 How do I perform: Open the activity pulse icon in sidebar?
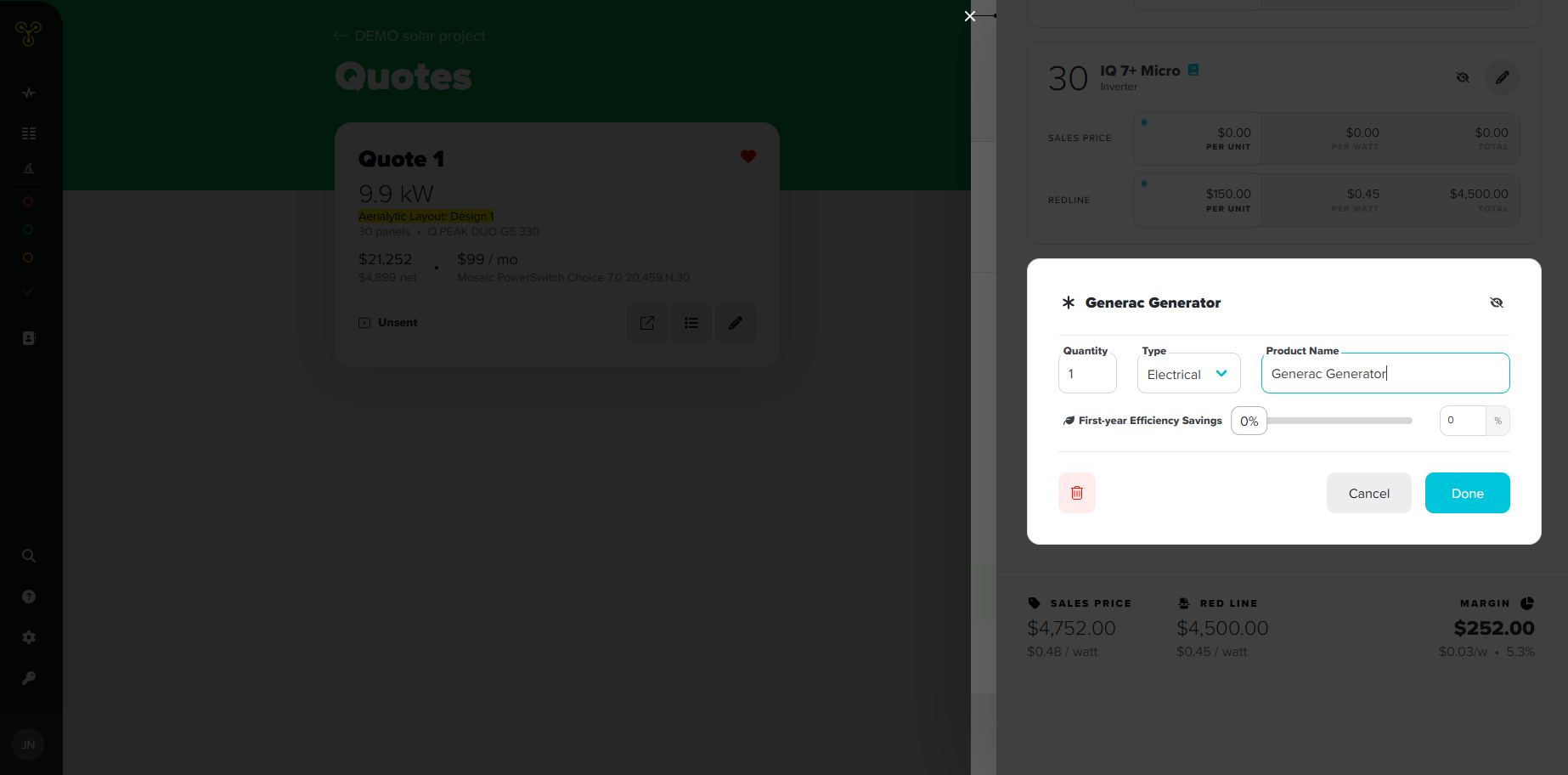pos(29,93)
